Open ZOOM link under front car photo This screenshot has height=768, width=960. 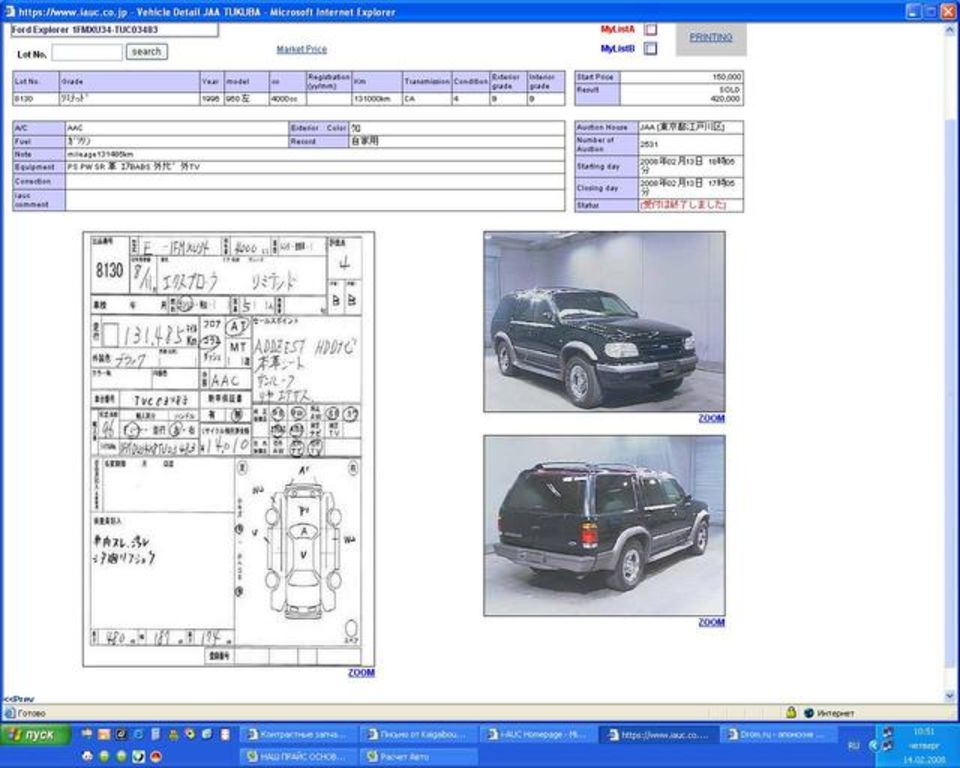point(711,418)
